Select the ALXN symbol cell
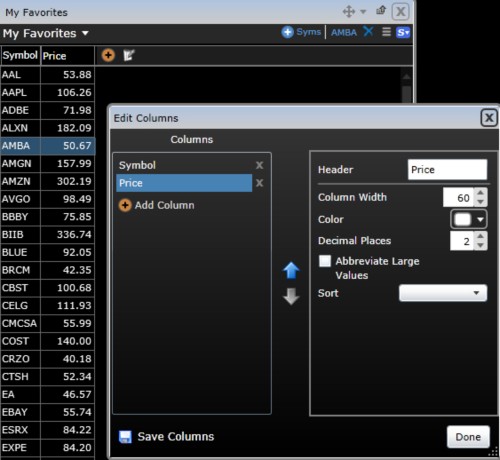The height and width of the screenshot is (460, 500). [20, 128]
